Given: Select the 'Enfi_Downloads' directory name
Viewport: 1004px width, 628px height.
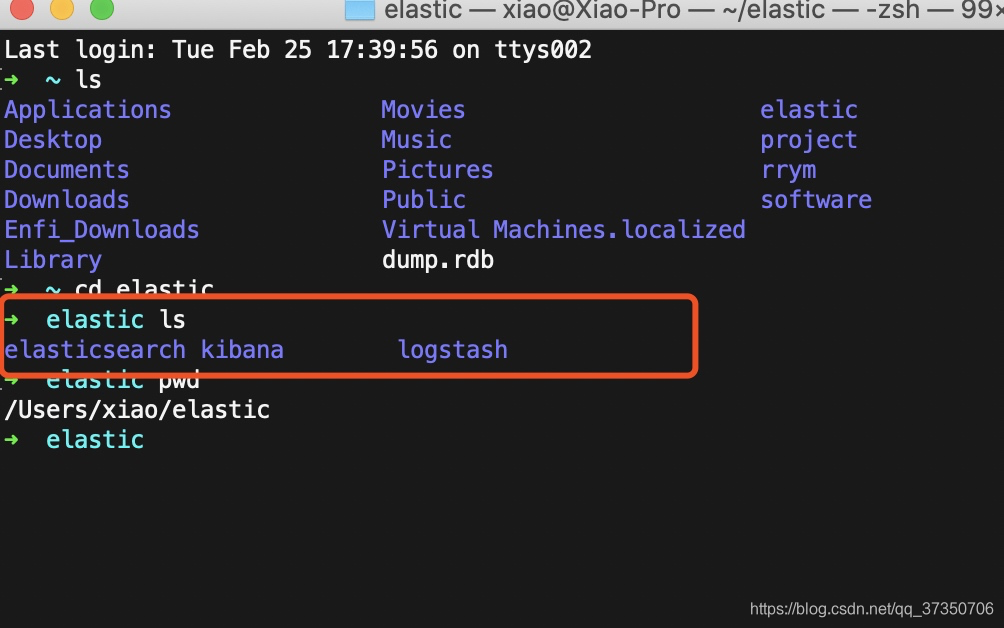Looking at the screenshot, I should click(102, 230).
